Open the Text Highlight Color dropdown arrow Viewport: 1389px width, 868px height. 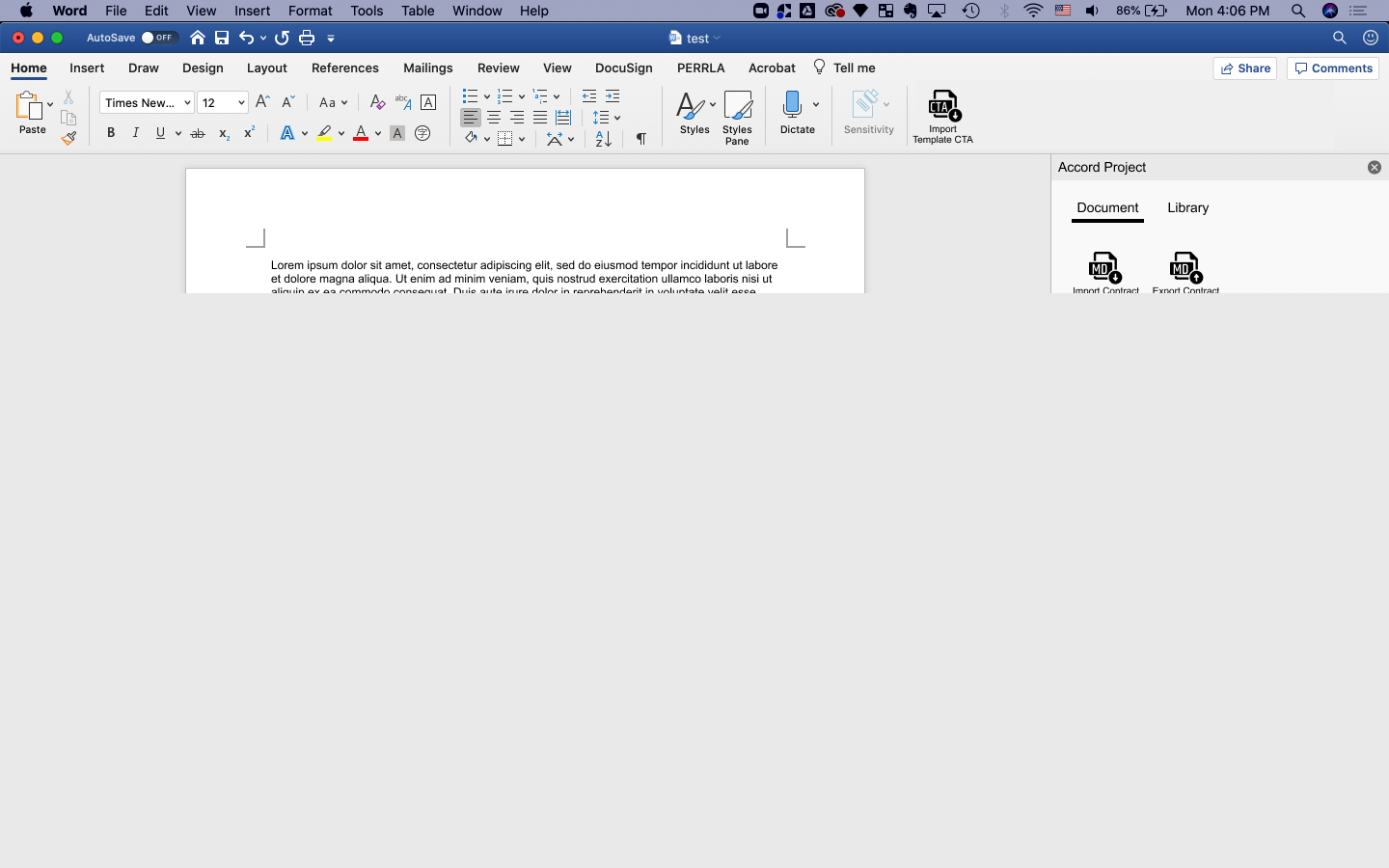pyautogui.click(x=340, y=134)
